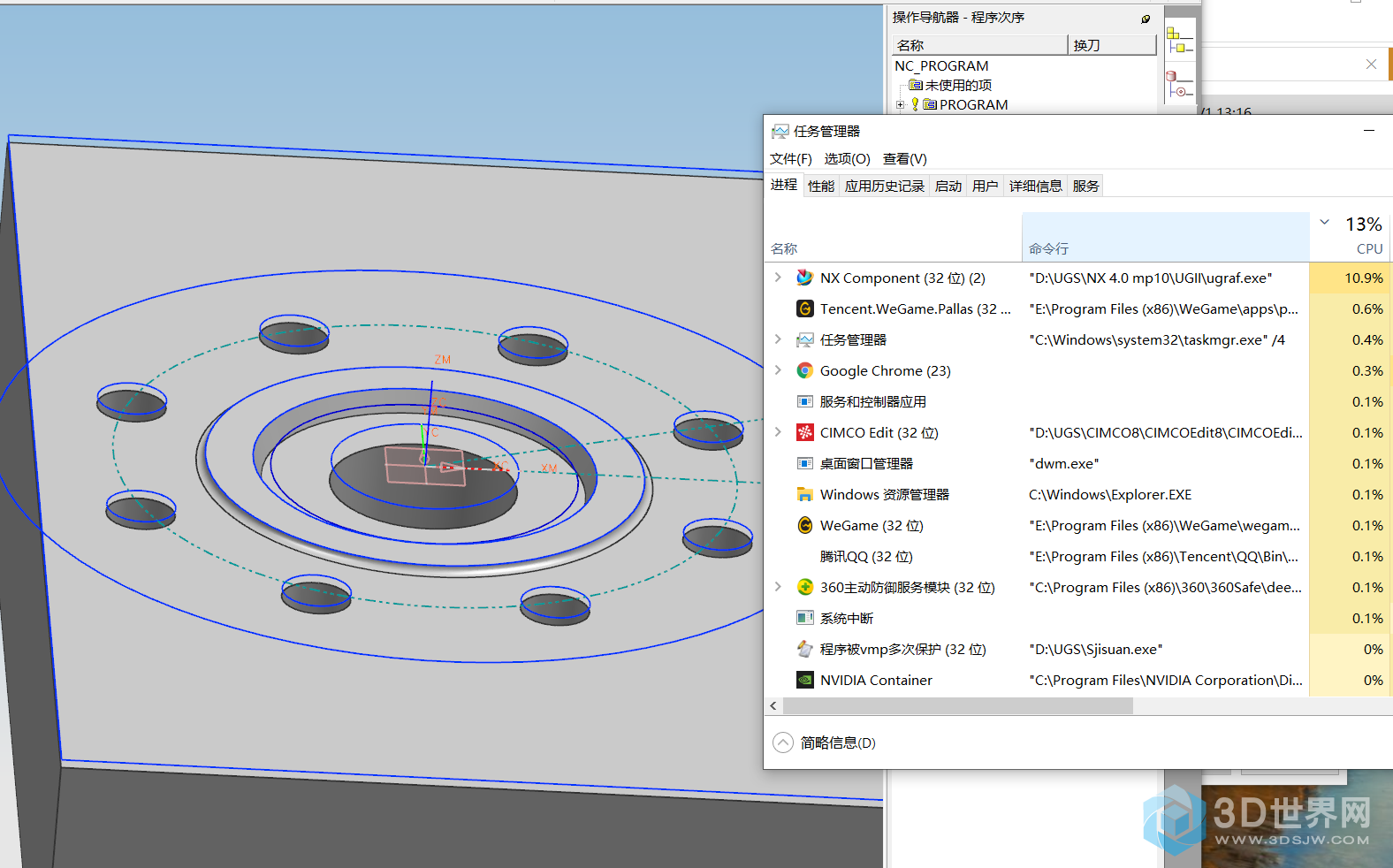
Task: Click the 桌面窗口管理器 process icon
Action: pyautogui.click(x=804, y=463)
